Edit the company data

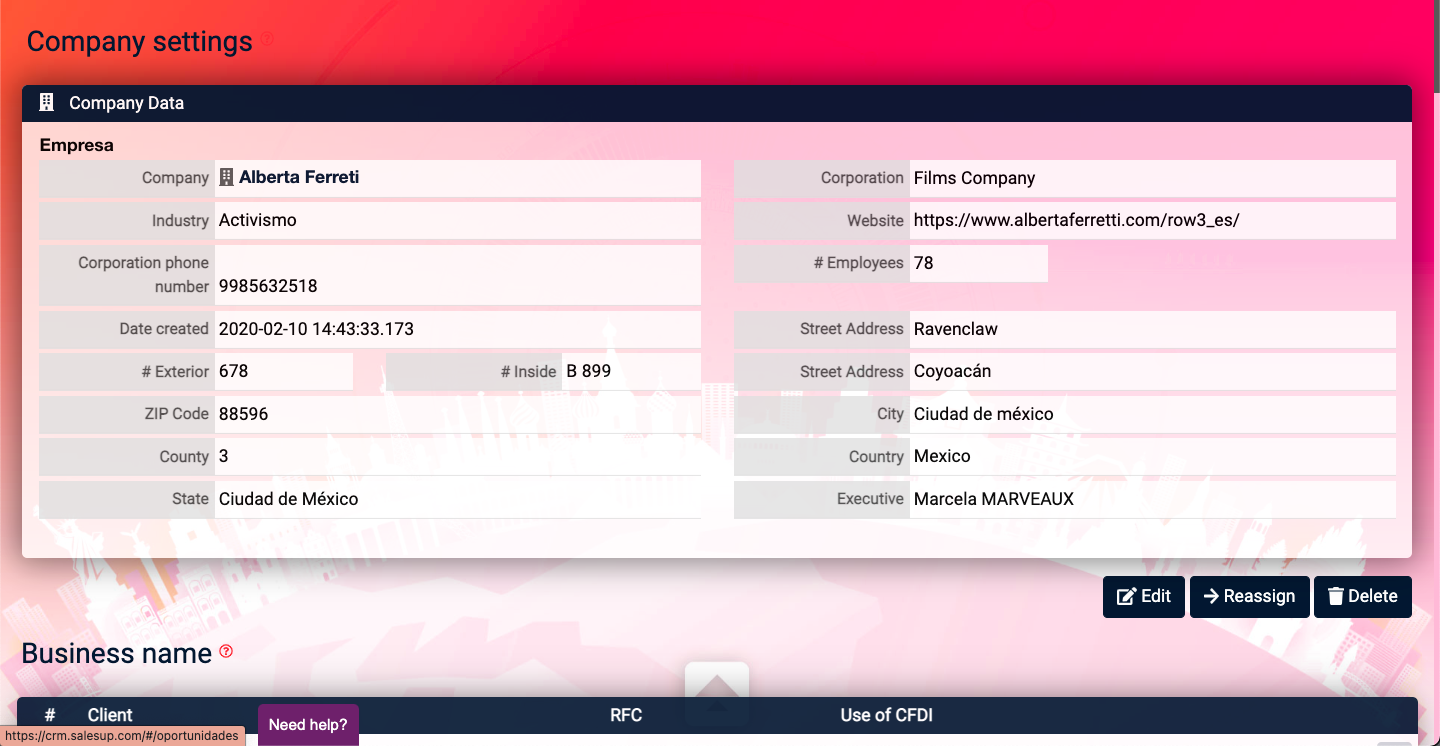pyautogui.click(x=1144, y=596)
